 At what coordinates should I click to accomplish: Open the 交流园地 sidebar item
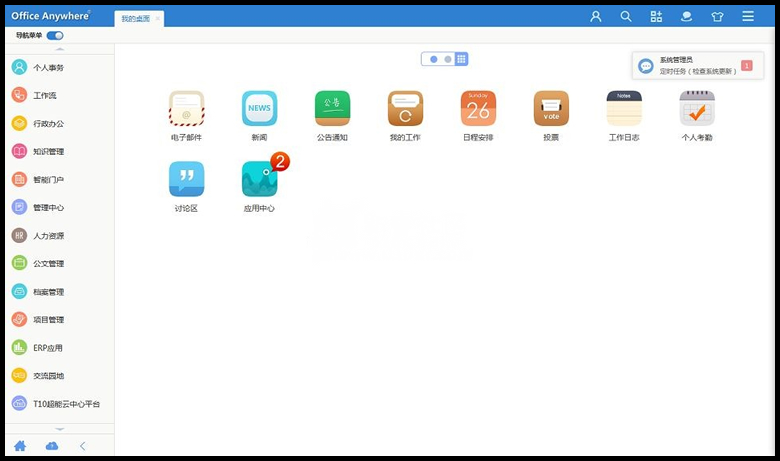60,375
